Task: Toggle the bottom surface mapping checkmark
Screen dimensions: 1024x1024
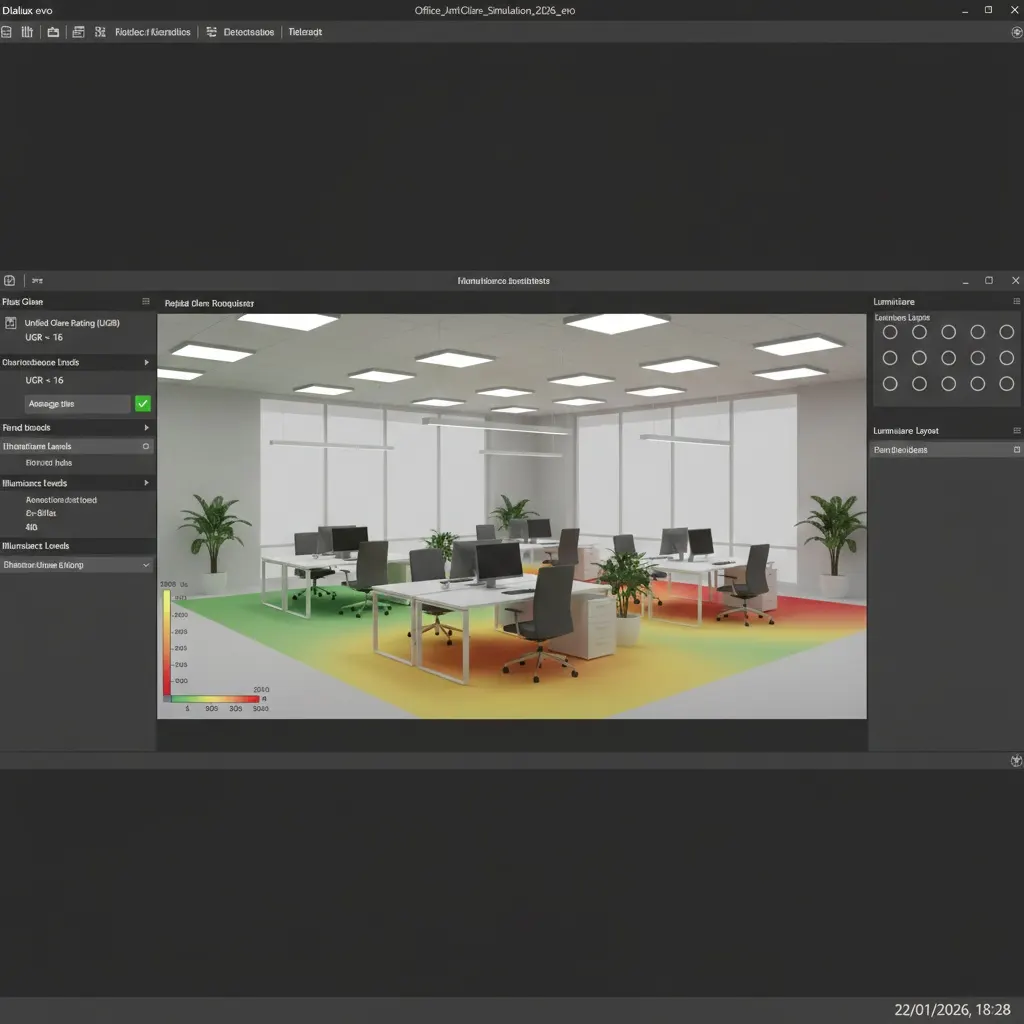Action: coord(146,564)
